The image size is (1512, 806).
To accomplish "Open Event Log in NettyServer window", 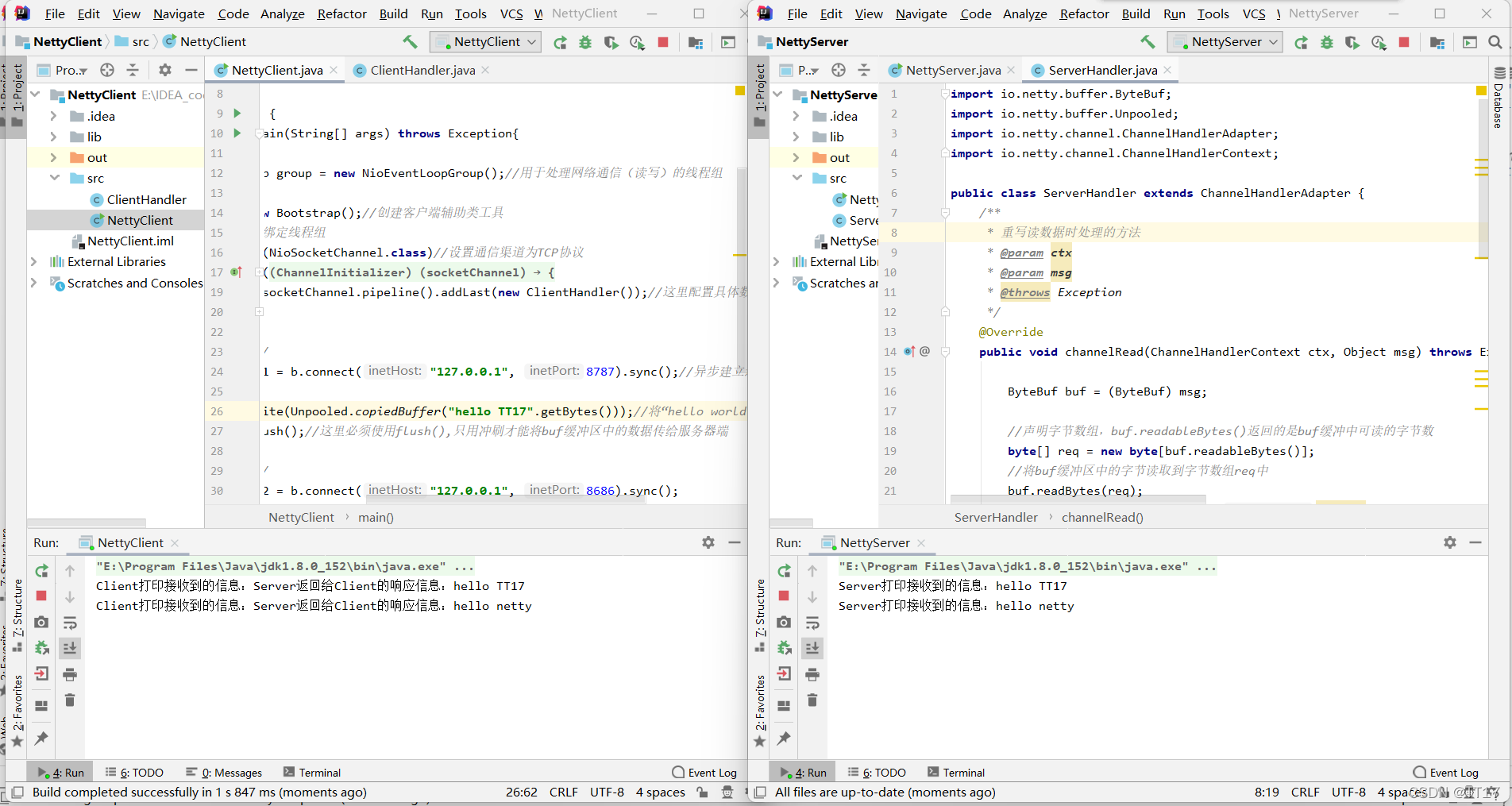I will pos(1446,772).
